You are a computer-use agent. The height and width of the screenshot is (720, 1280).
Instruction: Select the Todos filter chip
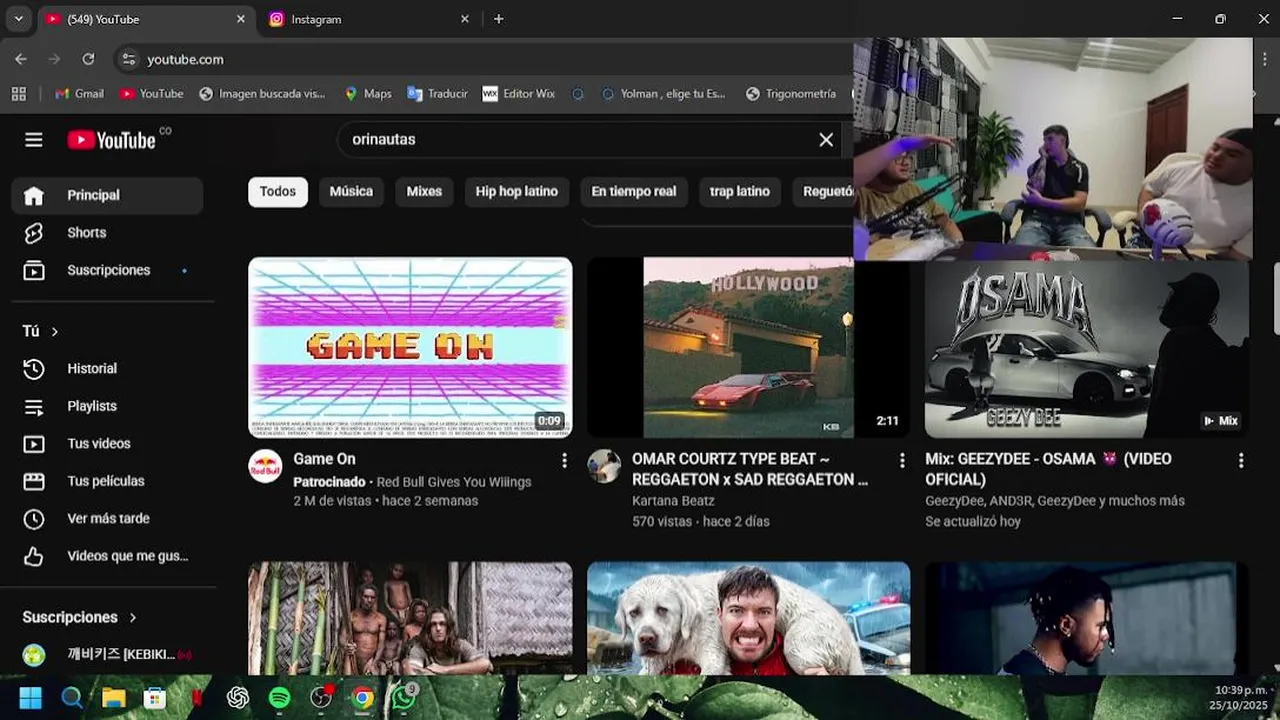pyautogui.click(x=278, y=191)
